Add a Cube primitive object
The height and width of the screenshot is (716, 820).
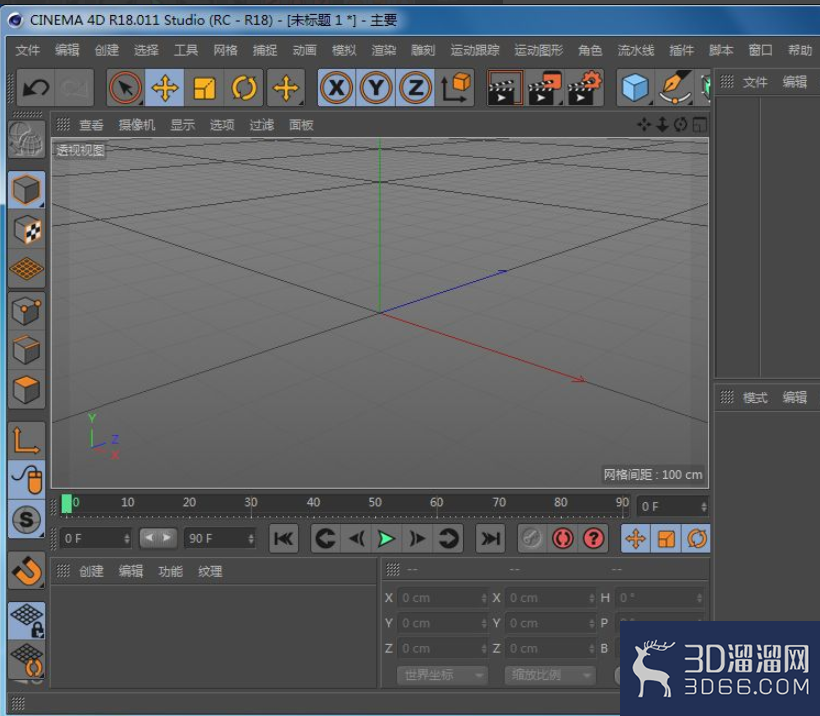[635, 87]
